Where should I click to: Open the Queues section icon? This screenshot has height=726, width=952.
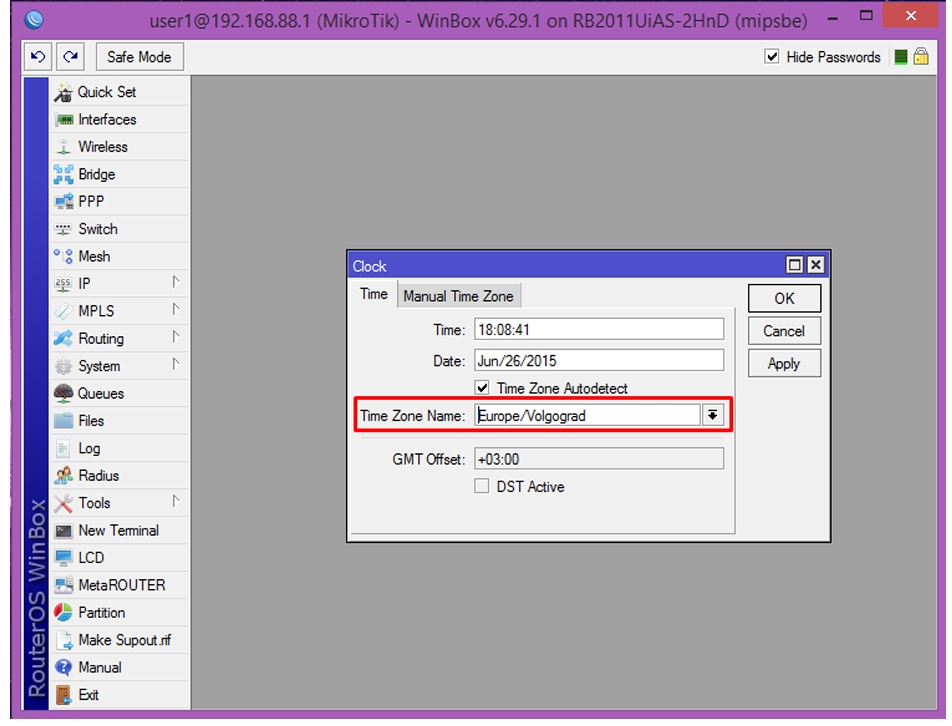[x=64, y=393]
